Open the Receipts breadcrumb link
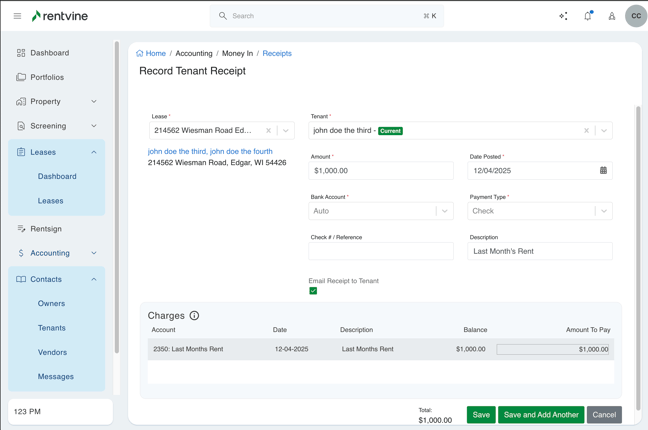Screen dimensions: 648x430 click(277, 54)
